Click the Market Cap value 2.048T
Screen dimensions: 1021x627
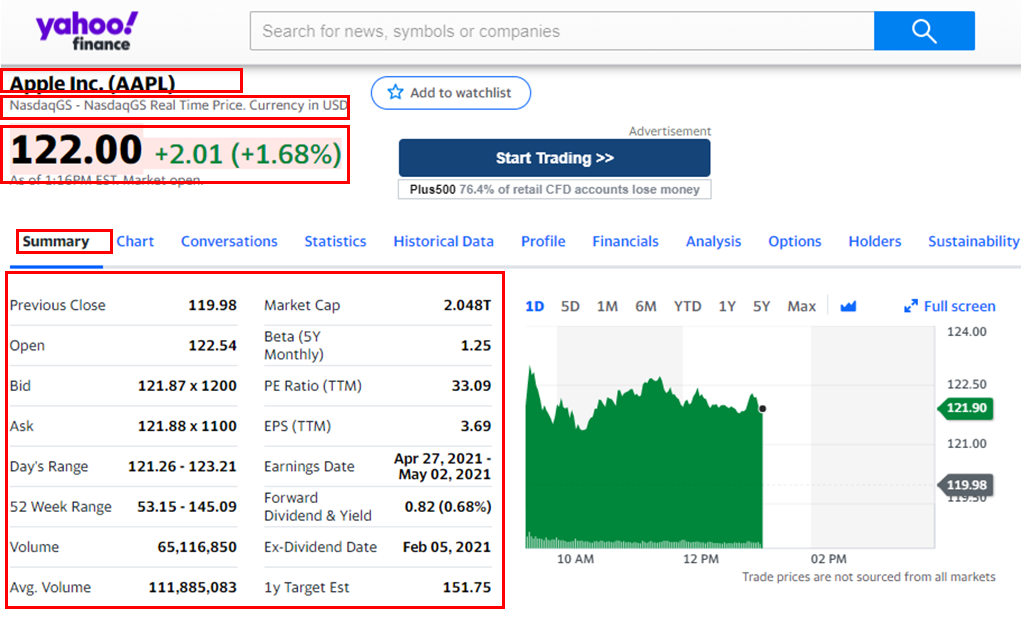pos(468,305)
